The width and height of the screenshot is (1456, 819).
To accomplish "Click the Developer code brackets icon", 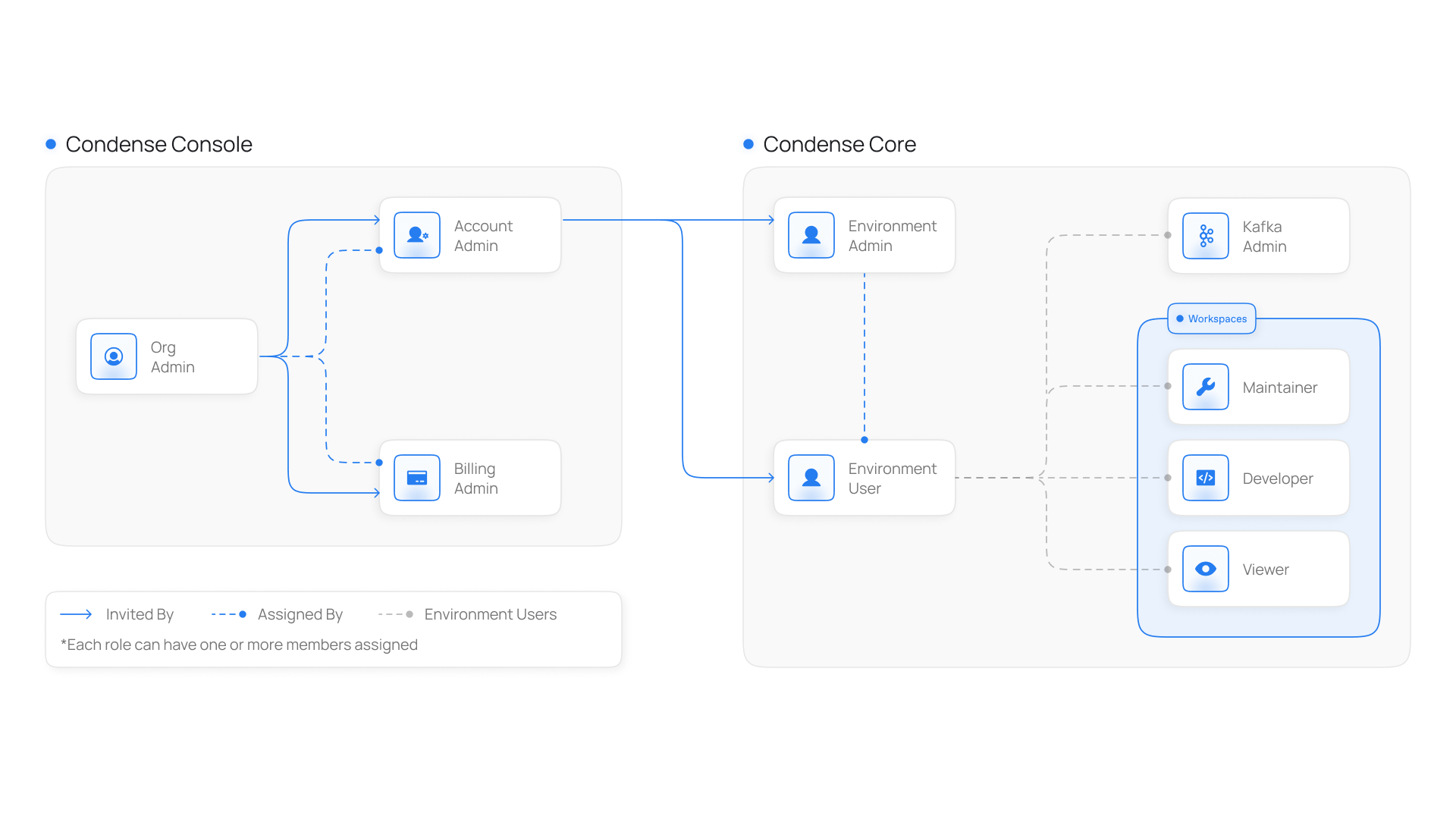I will tap(1206, 478).
